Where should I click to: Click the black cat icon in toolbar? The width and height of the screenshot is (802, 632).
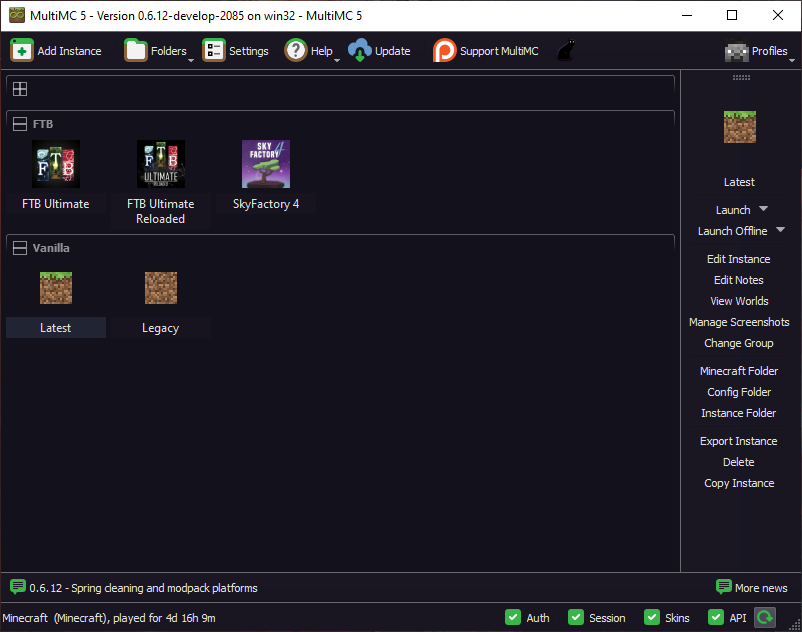(566, 51)
